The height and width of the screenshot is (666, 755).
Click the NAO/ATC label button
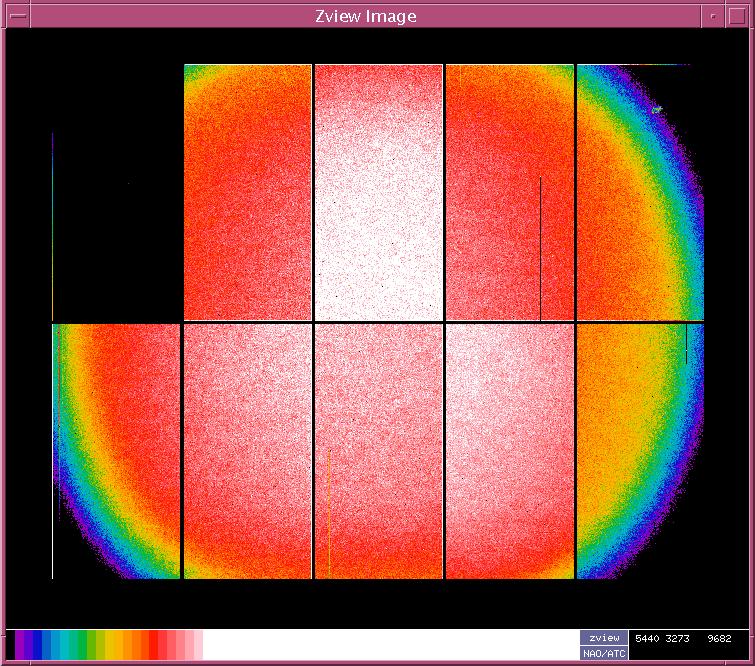tap(604, 653)
